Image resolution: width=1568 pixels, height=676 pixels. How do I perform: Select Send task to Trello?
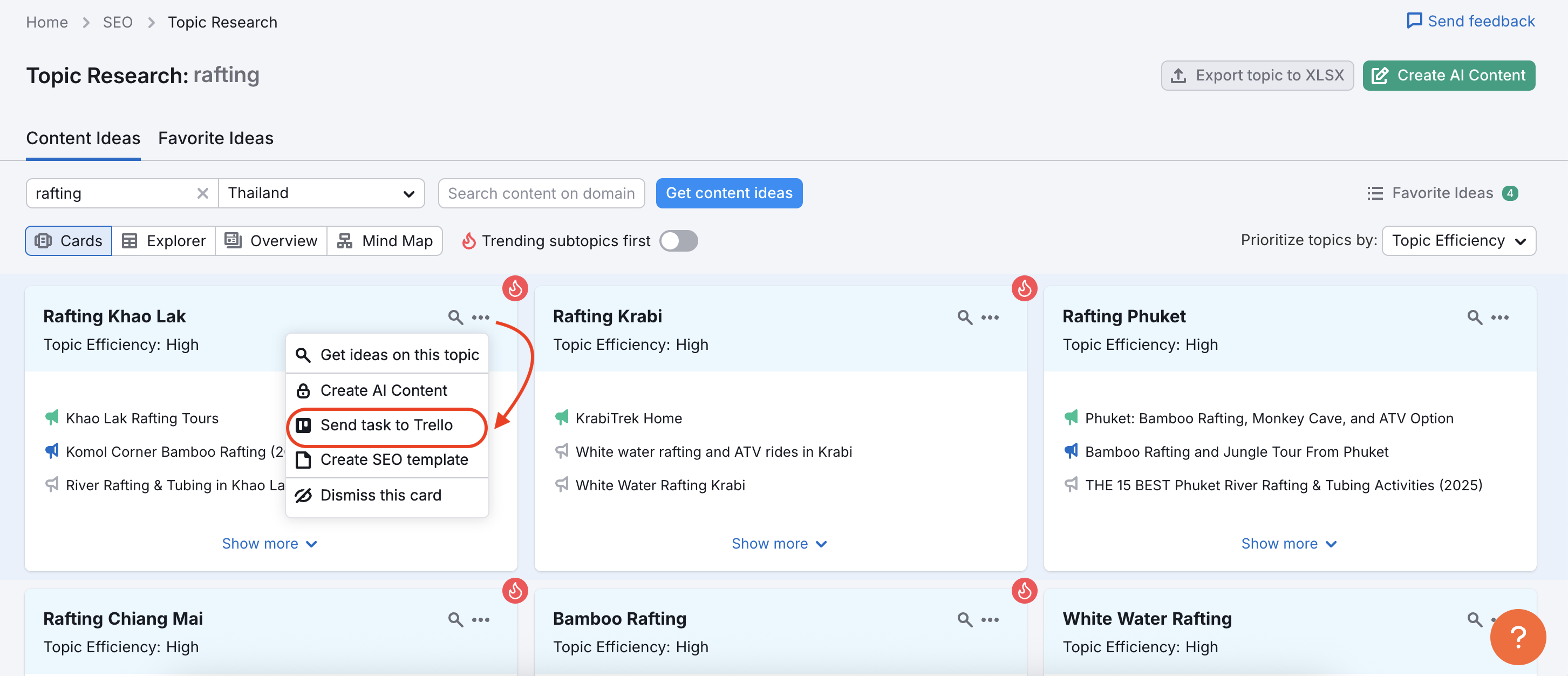tap(386, 425)
